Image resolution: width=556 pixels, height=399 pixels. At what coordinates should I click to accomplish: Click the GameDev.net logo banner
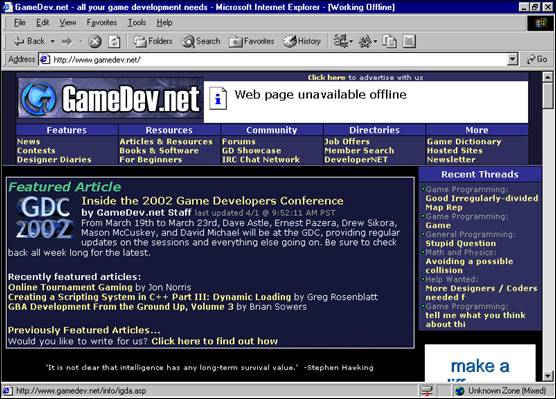110,99
